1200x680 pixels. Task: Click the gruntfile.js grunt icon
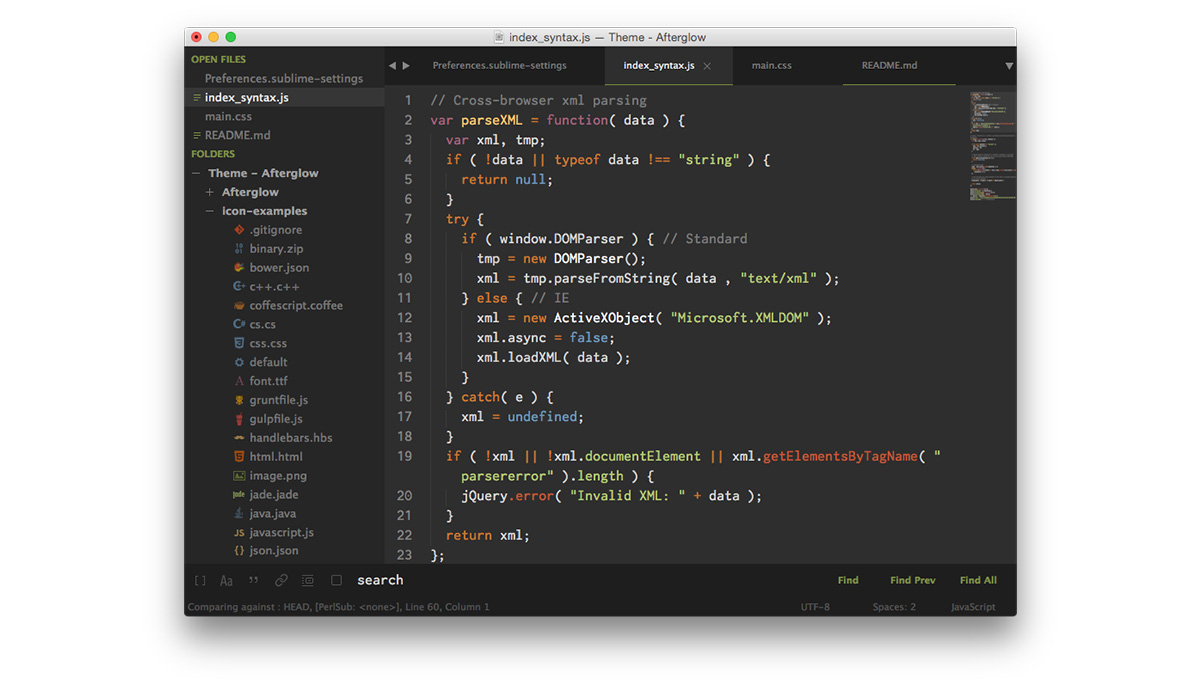click(239, 400)
